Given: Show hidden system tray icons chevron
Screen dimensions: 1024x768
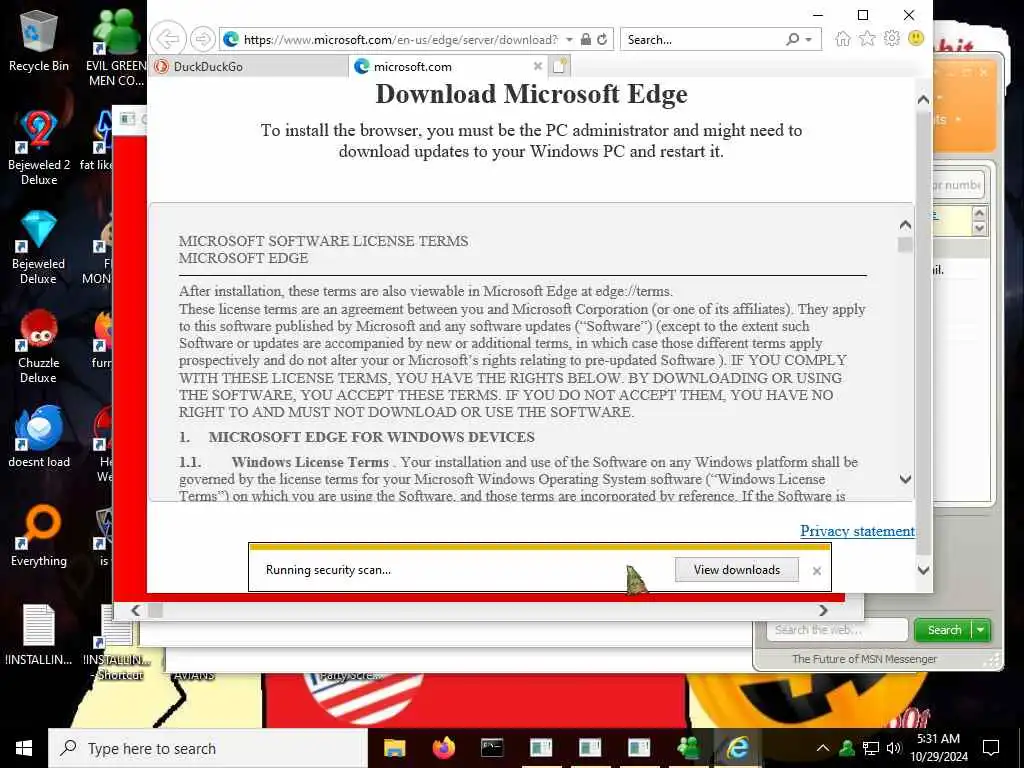Looking at the screenshot, I should pyautogui.click(x=823, y=748).
